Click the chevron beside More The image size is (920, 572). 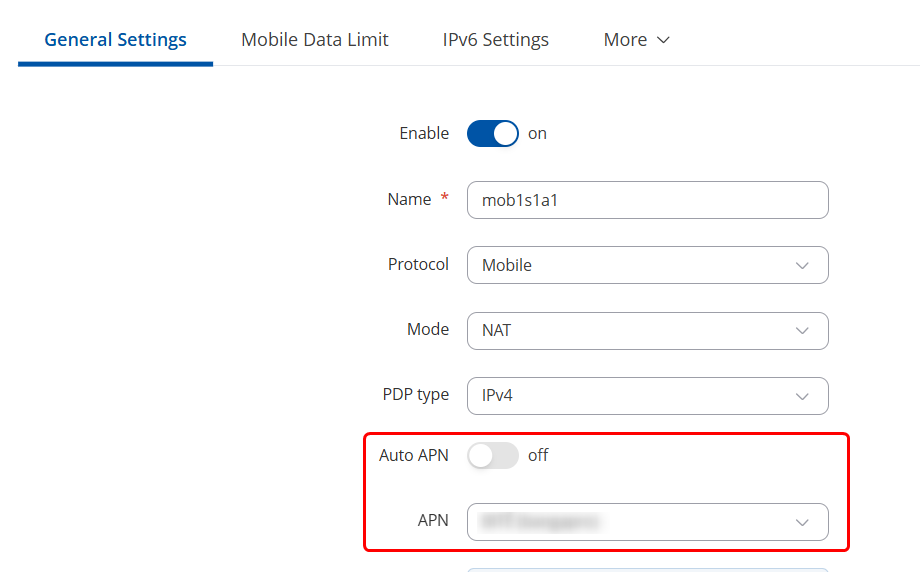(x=662, y=41)
